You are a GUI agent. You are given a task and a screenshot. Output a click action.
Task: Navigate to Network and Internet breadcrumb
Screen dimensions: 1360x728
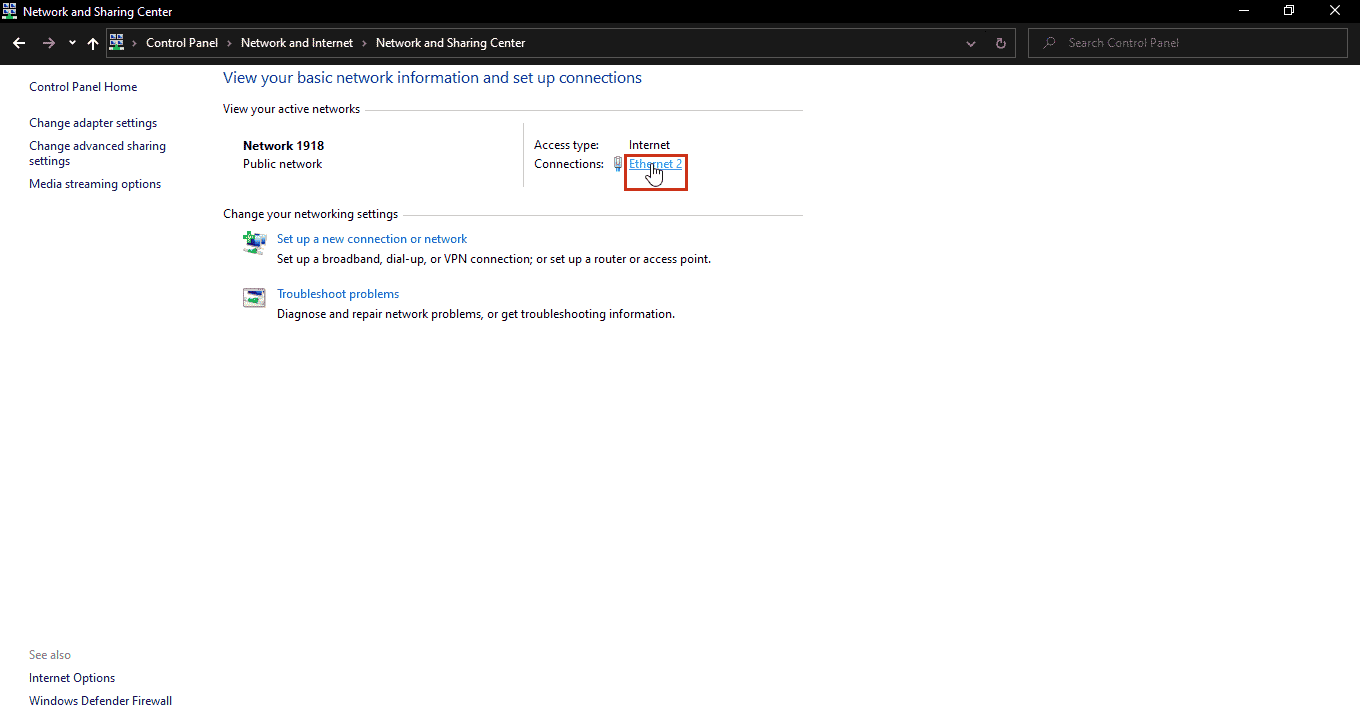click(x=297, y=43)
